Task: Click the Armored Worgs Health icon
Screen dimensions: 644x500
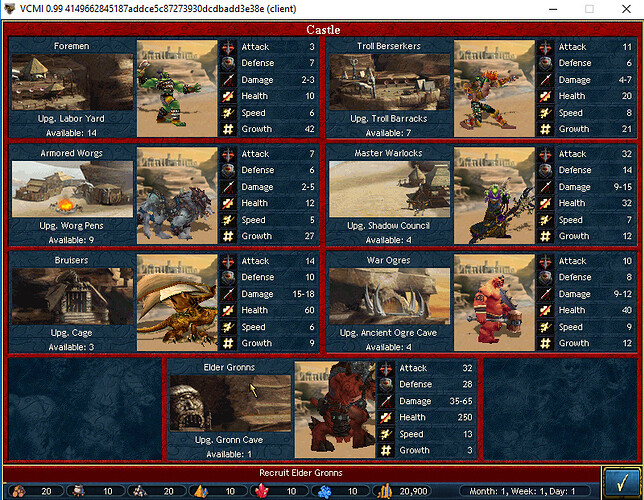Action: pos(228,203)
